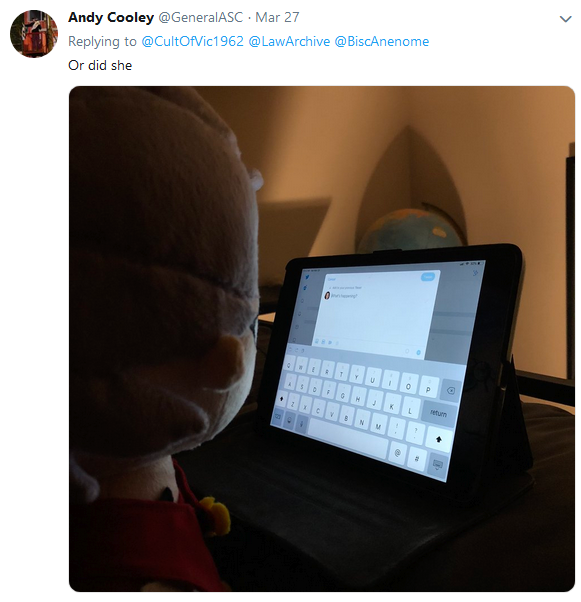Tap the # key on the keyboard

pyautogui.click(x=417, y=459)
